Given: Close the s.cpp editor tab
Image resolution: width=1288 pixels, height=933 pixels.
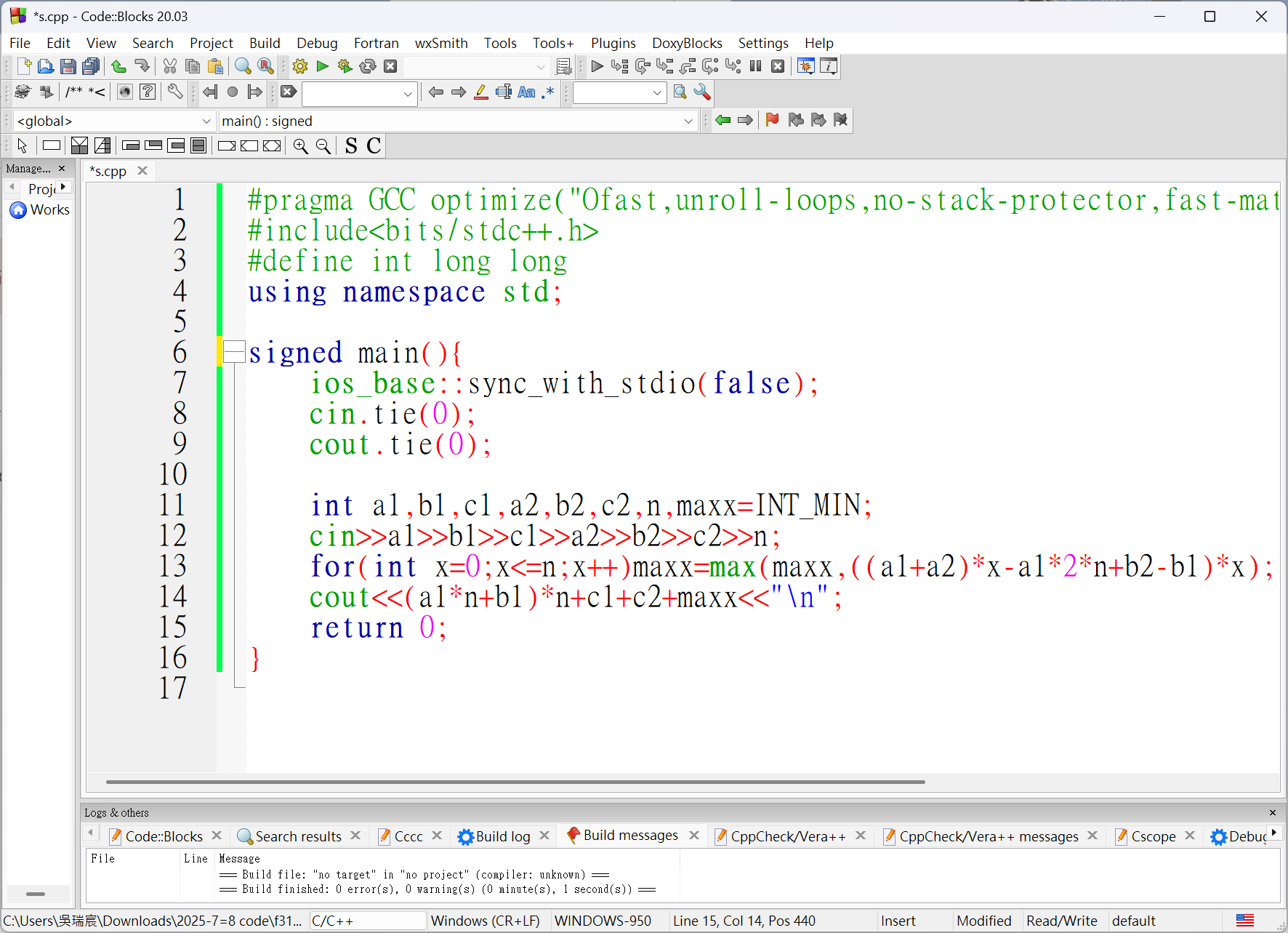Looking at the screenshot, I should (142, 171).
